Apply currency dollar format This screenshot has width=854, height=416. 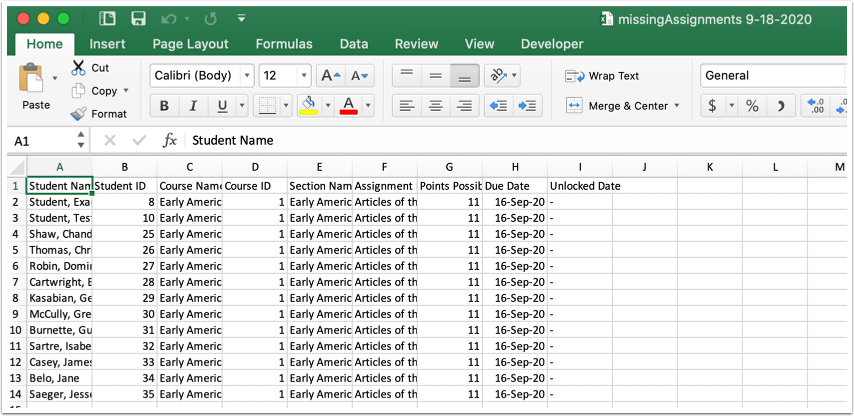(x=712, y=106)
